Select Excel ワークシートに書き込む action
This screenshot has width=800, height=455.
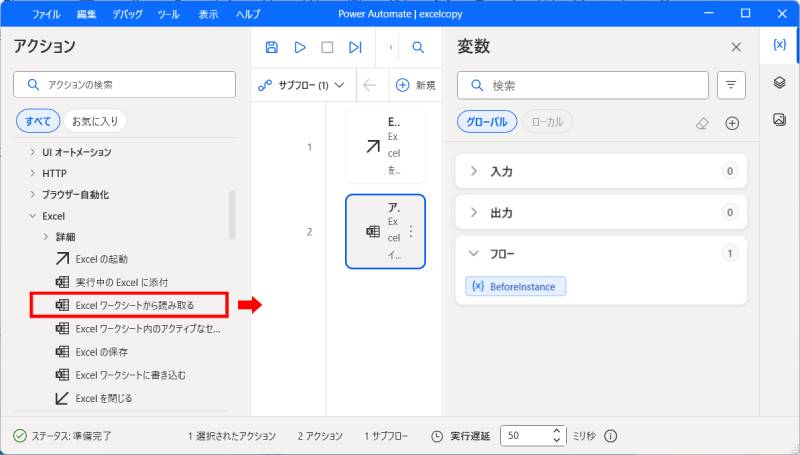click(120, 375)
